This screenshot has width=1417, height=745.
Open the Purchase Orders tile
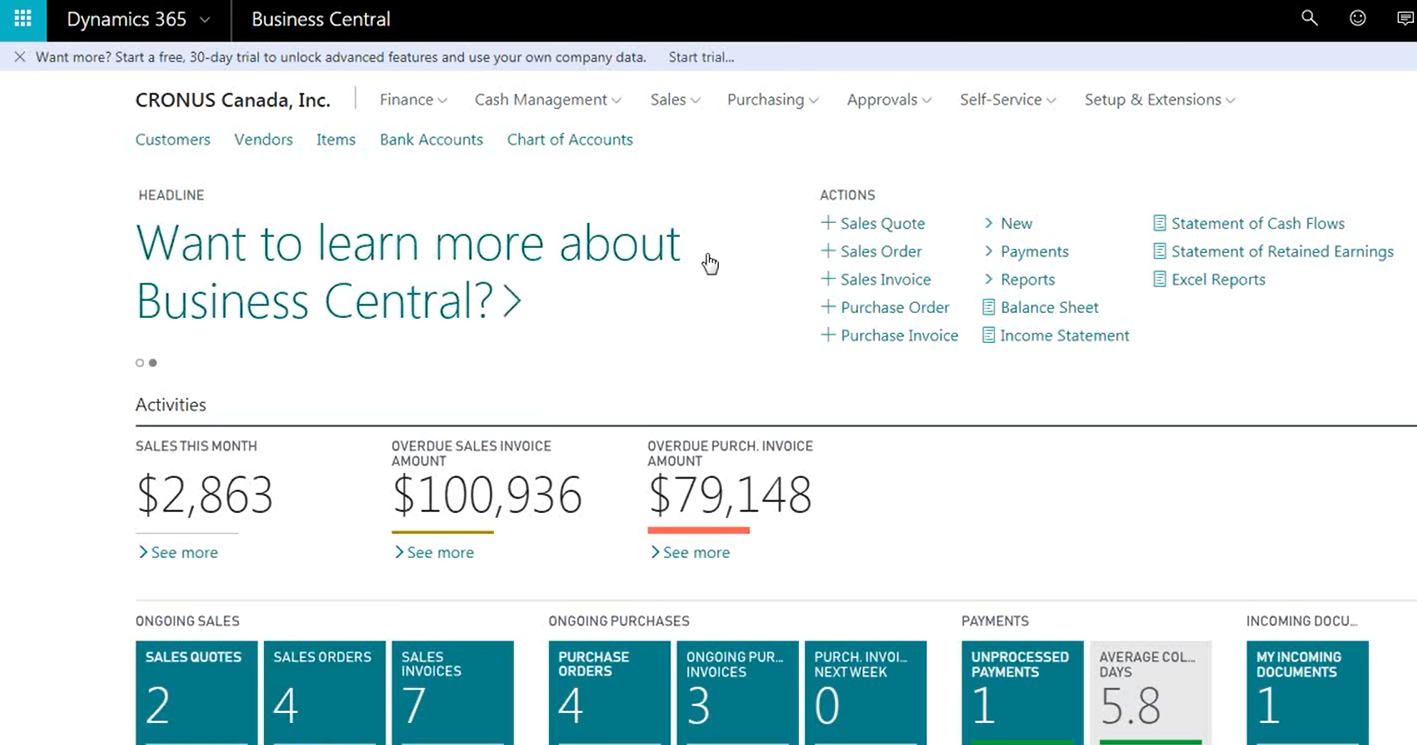tap(609, 693)
